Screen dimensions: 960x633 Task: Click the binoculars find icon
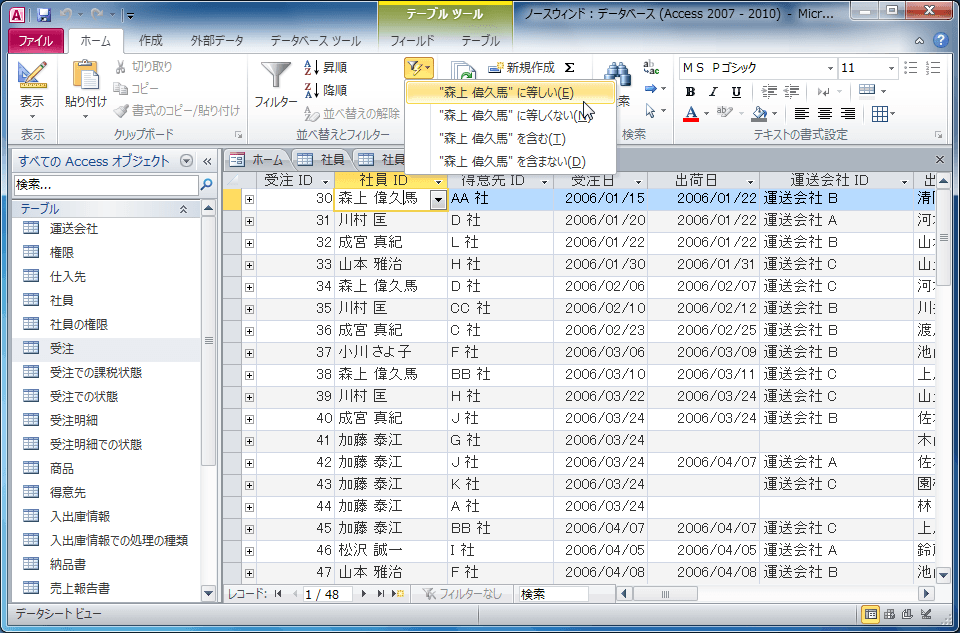coord(618,75)
